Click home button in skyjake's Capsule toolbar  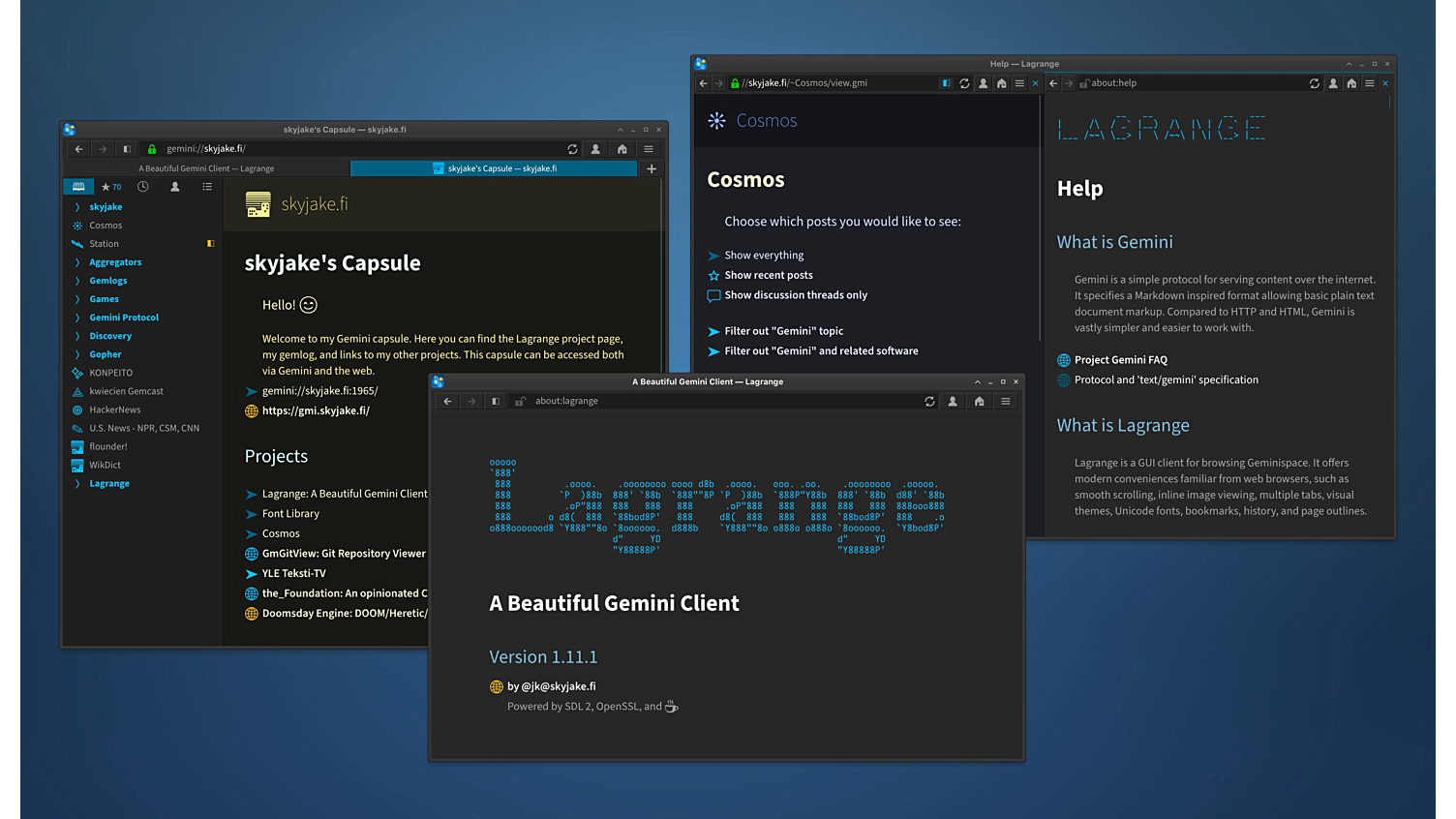coord(622,149)
